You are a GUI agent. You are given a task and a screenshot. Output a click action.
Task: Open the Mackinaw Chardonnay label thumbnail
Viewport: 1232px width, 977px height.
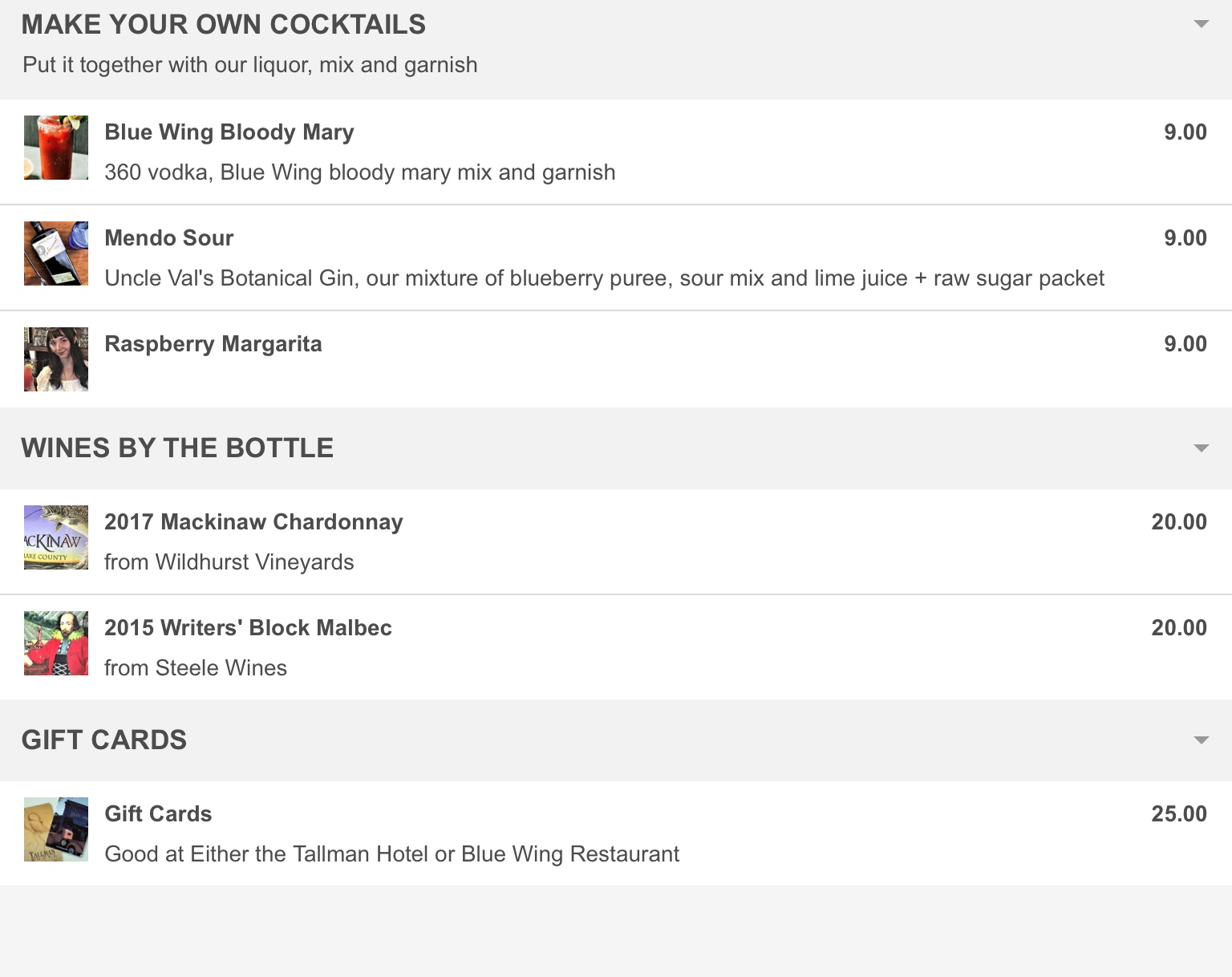click(56, 537)
